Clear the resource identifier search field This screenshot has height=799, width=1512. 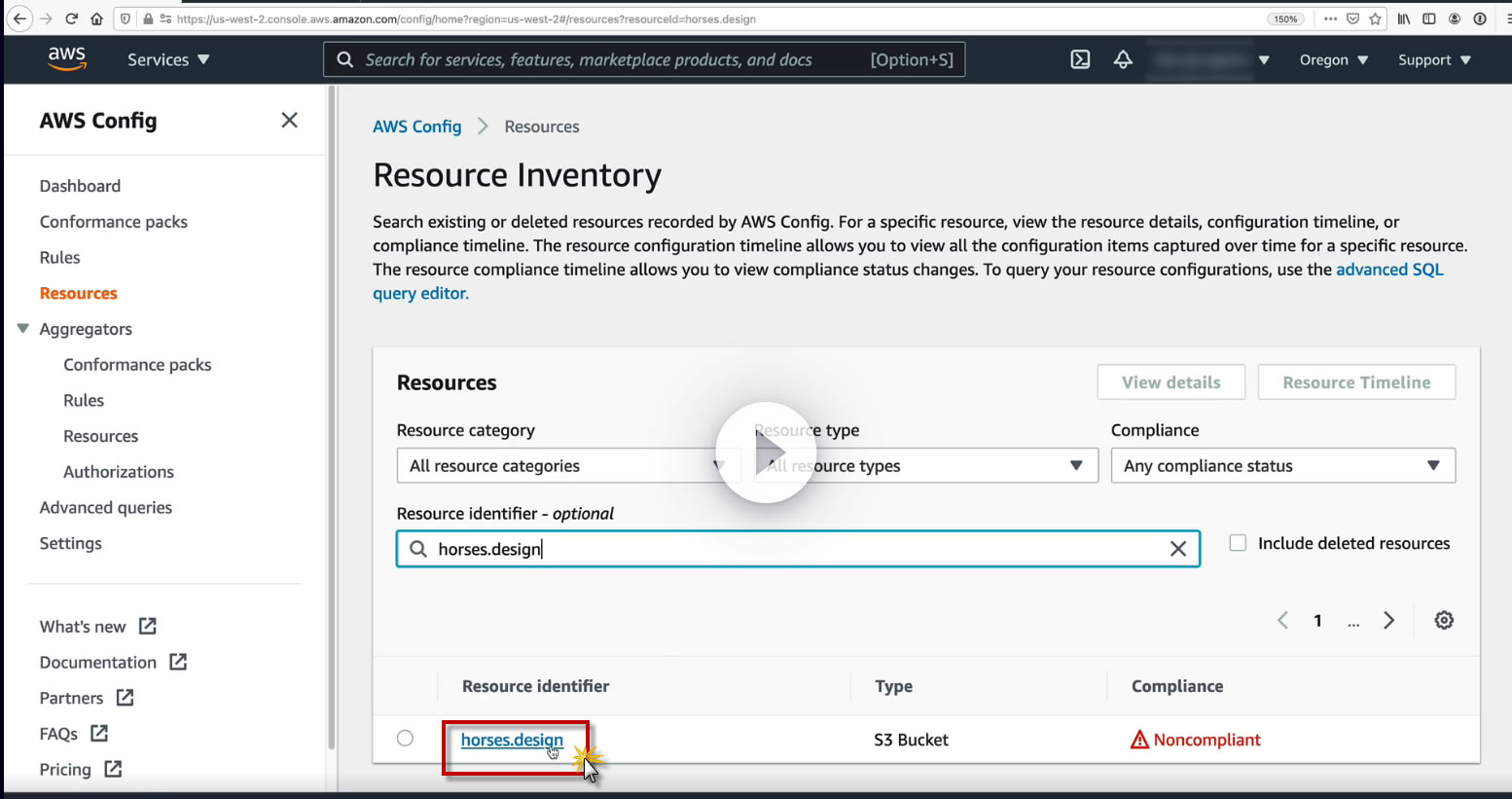1177,549
